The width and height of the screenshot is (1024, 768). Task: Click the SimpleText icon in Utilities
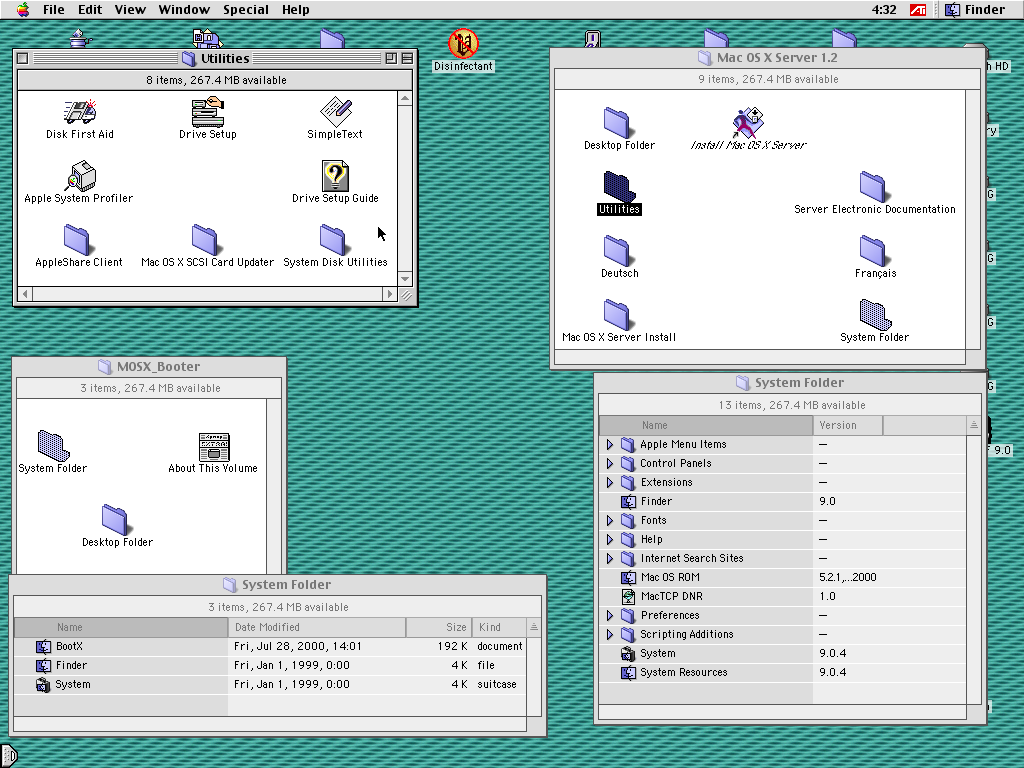click(x=336, y=112)
